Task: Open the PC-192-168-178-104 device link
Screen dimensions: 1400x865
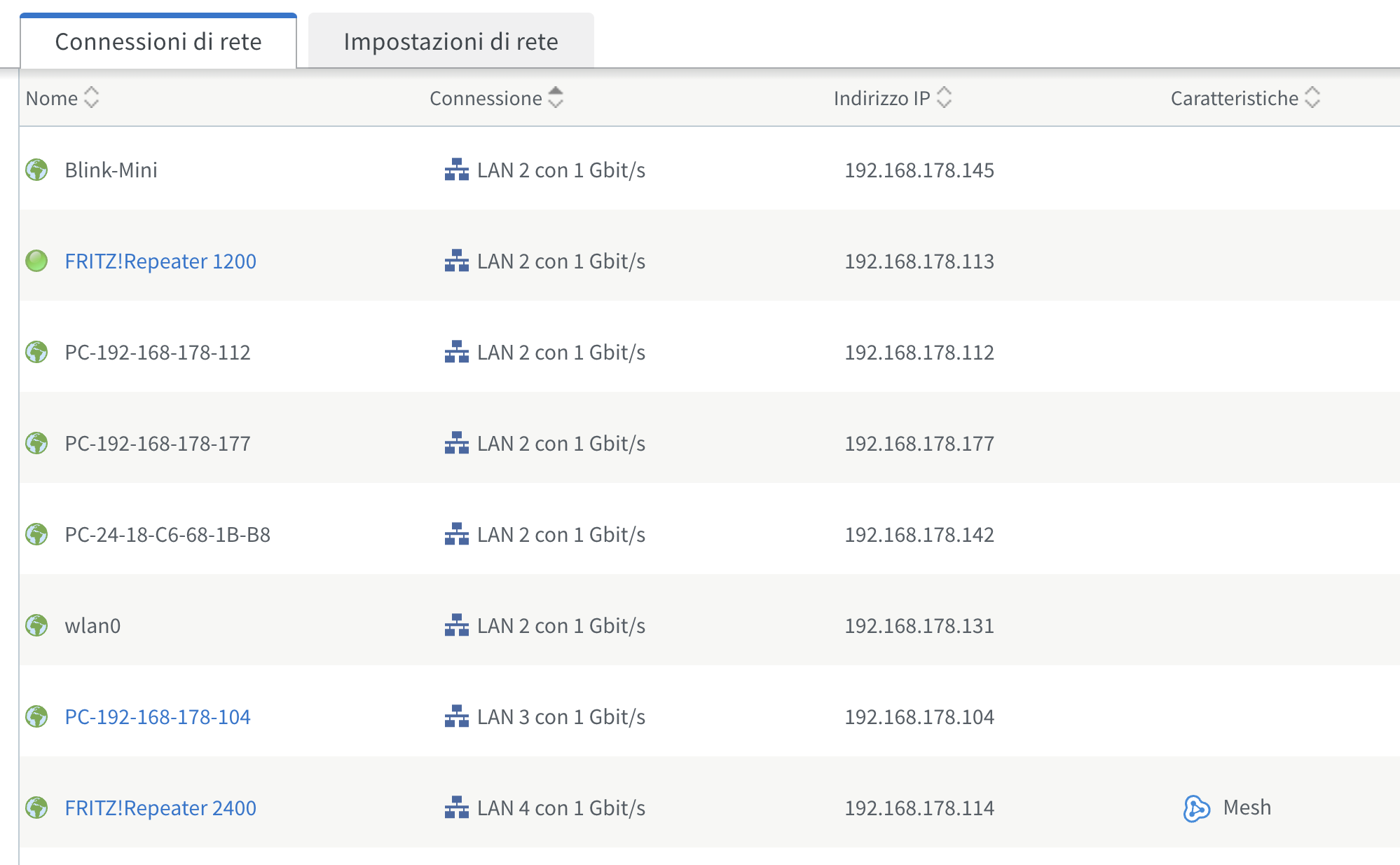Action: (158, 716)
